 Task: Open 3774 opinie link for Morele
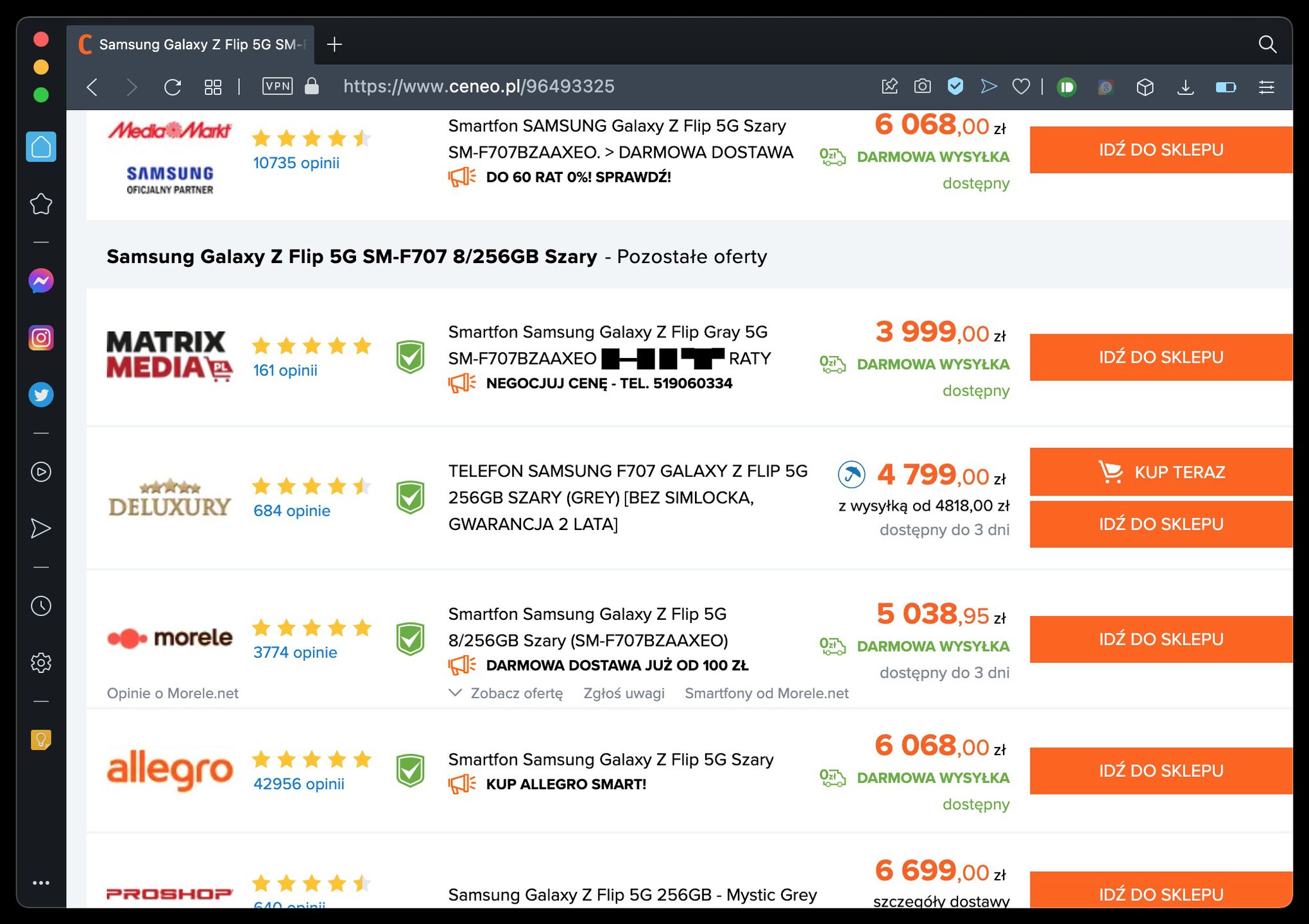[295, 652]
